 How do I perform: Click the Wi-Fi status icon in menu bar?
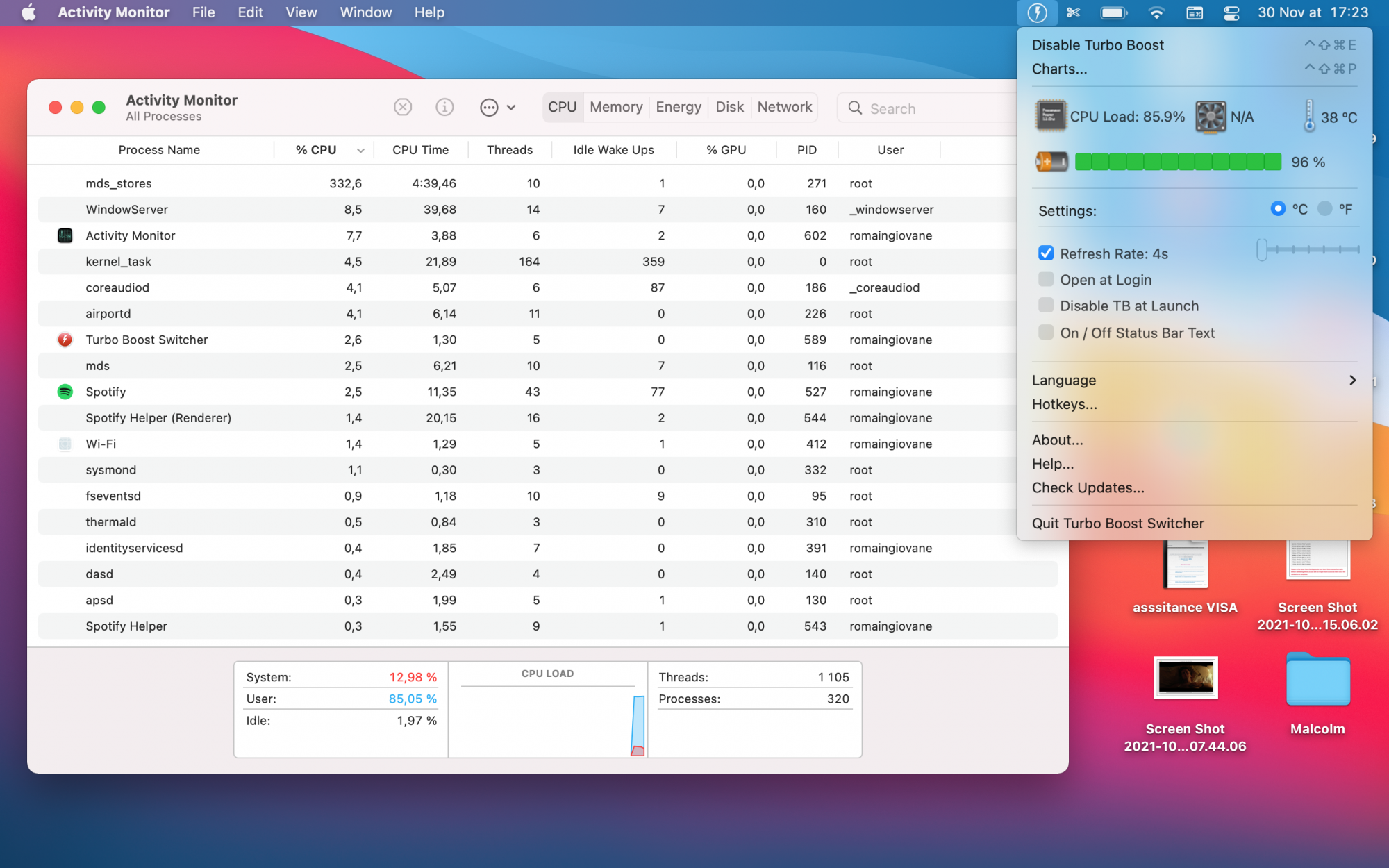(1156, 12)
